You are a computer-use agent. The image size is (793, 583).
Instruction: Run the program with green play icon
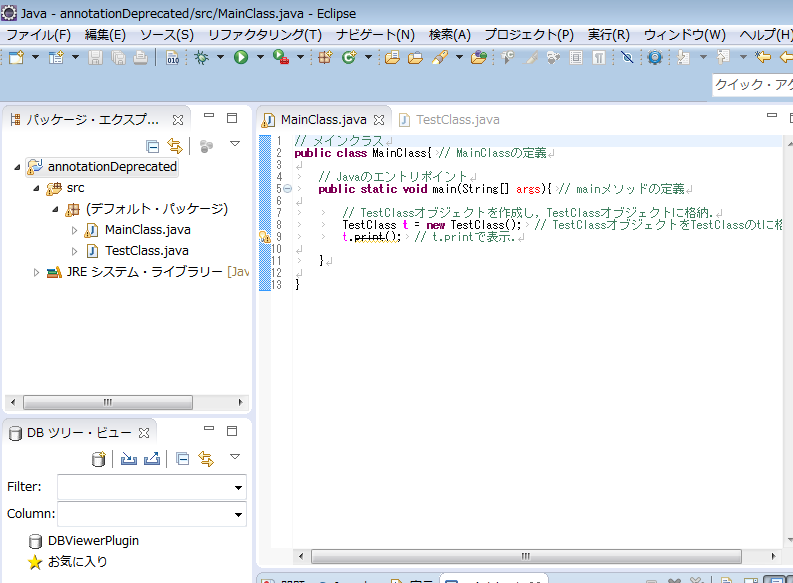(241, 58)
